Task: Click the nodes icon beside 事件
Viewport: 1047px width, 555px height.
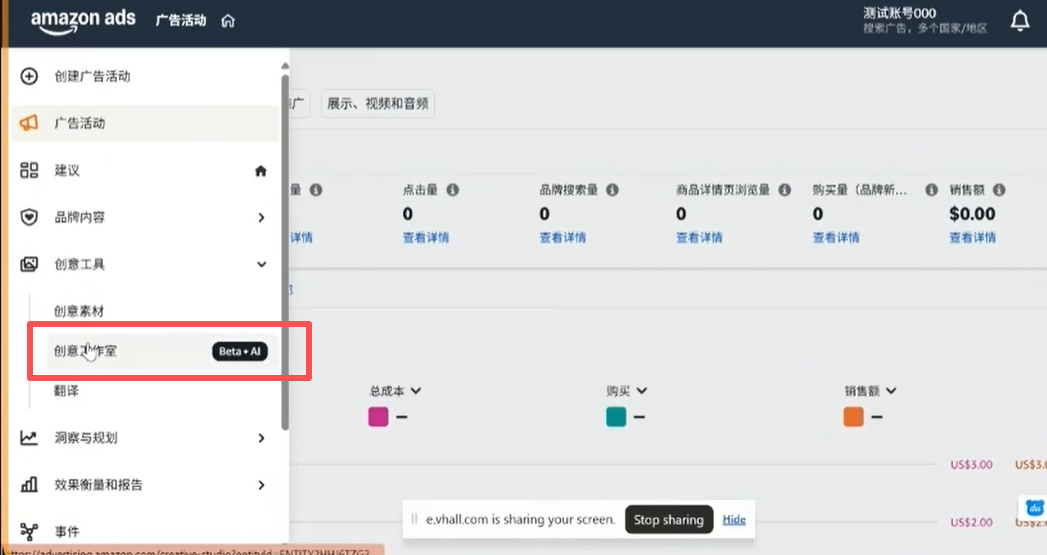Action: [x=29, y=532]
